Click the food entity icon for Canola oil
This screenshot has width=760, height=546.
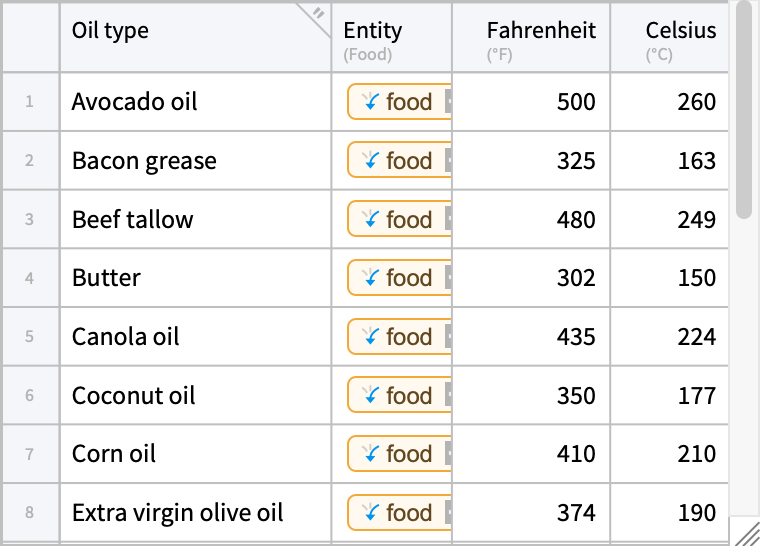click(x=371, y=337)
